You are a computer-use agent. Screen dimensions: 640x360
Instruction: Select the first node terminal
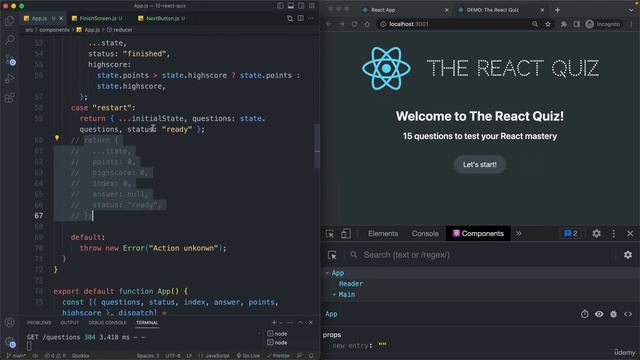coord(277,333)
